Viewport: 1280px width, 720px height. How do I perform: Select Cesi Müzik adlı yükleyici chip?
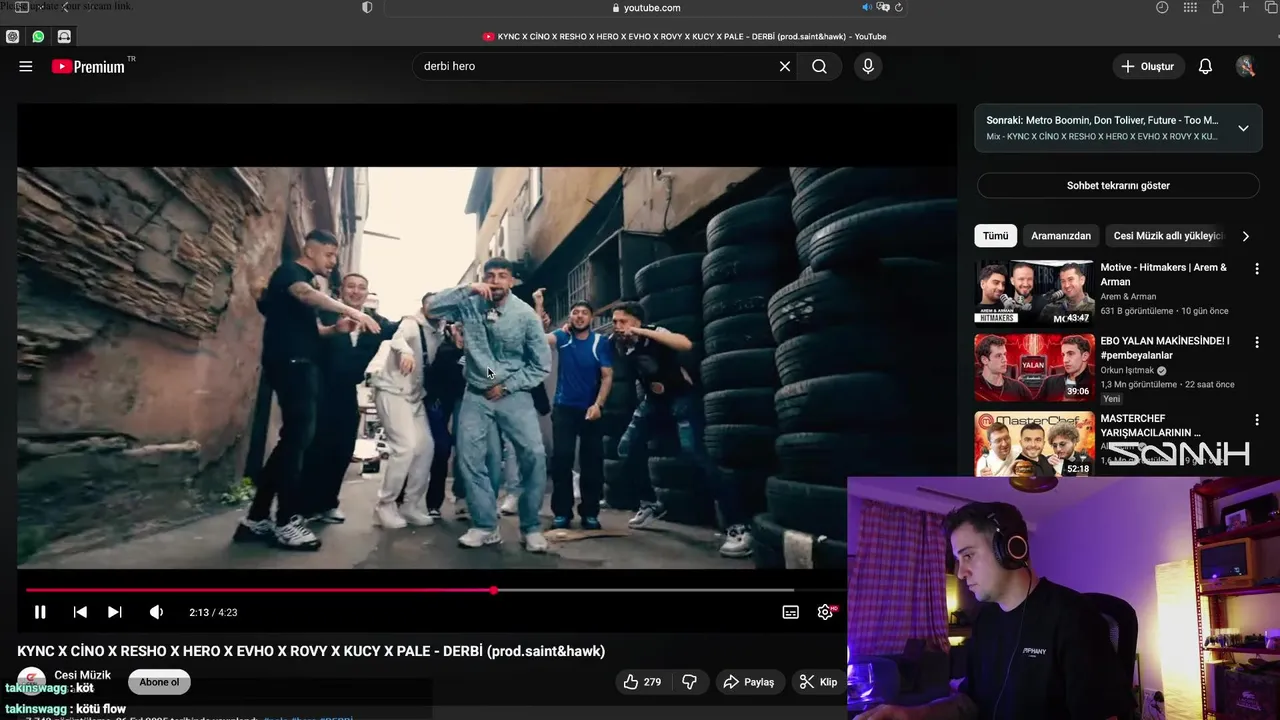(1168, 236)
